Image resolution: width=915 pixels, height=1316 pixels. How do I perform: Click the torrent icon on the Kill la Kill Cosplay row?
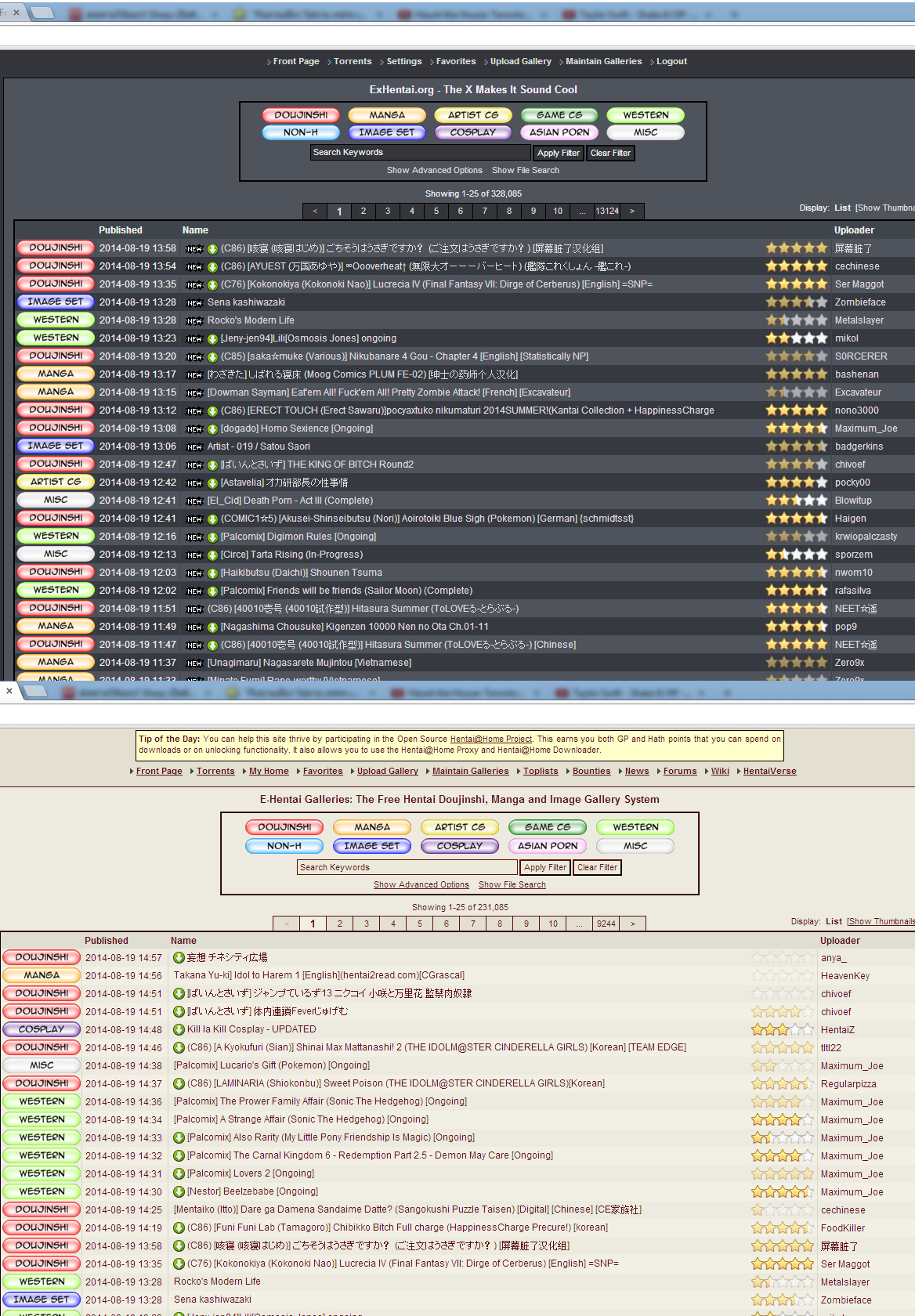(179, 1029)
